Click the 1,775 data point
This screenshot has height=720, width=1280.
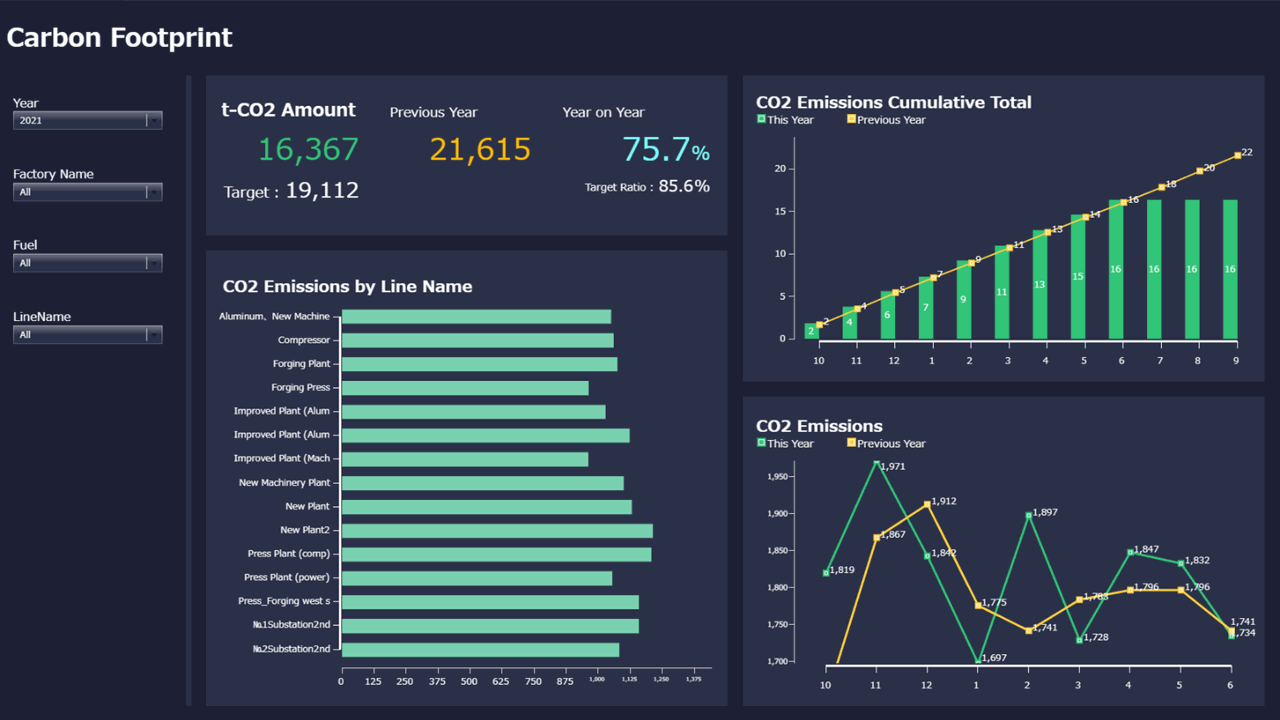(x=978, y=605)
